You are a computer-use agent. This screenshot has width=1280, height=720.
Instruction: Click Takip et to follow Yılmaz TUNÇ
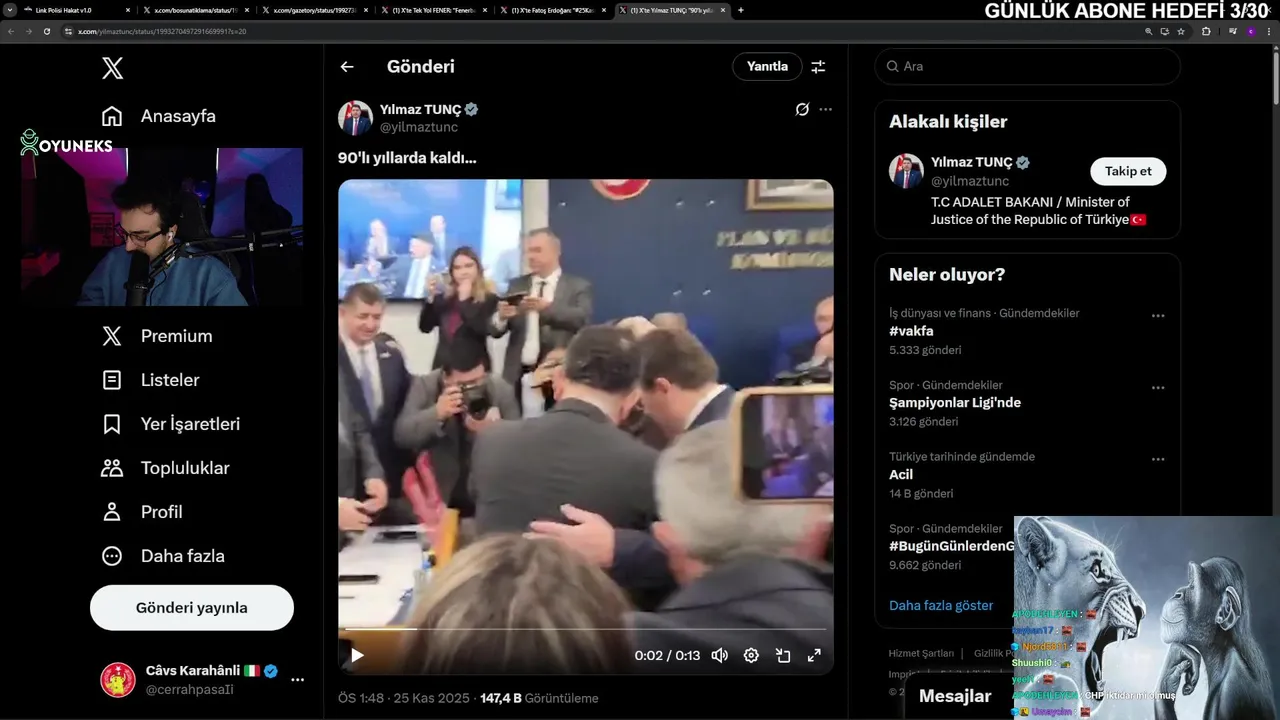tap(1128, 172)
